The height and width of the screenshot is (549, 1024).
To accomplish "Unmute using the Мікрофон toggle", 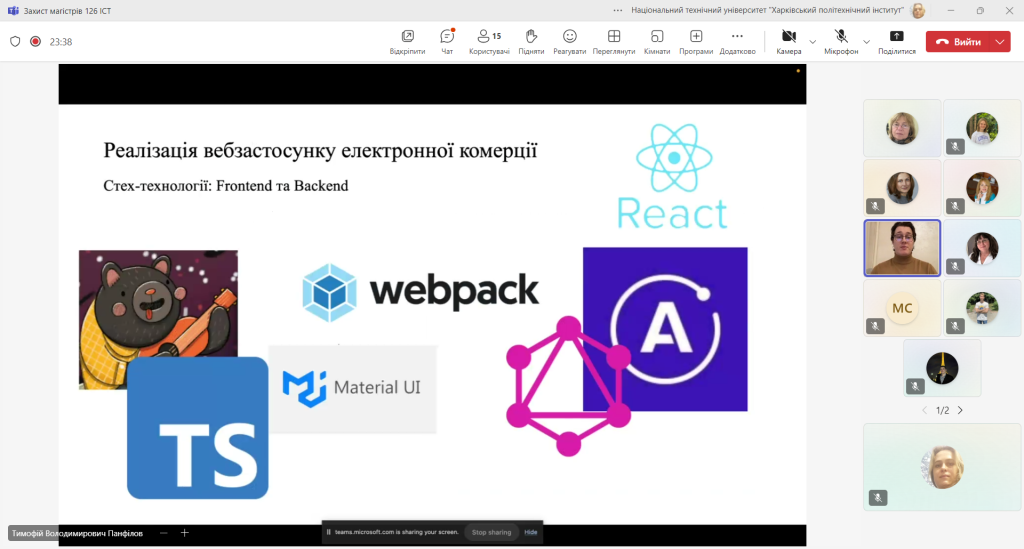I will [x=841, y=41].
